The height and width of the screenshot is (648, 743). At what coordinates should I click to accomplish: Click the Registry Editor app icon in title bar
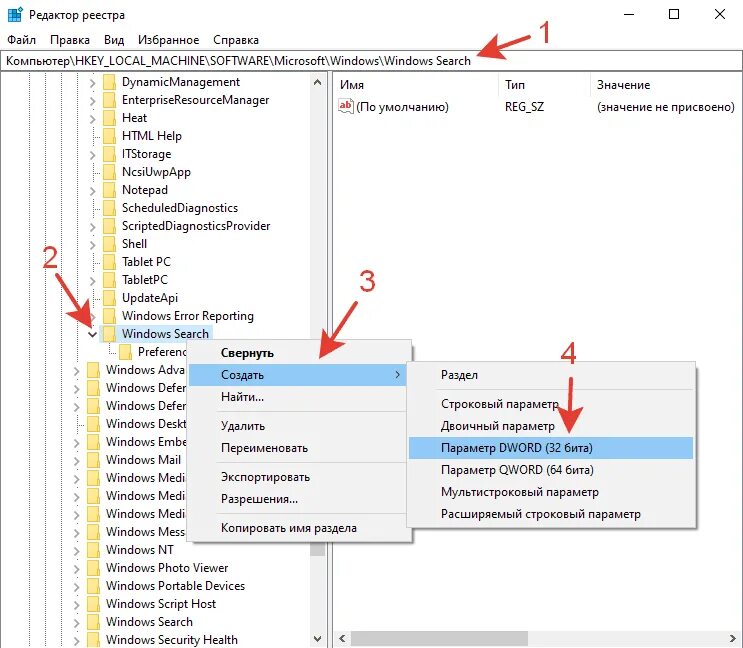pos(15,15)
